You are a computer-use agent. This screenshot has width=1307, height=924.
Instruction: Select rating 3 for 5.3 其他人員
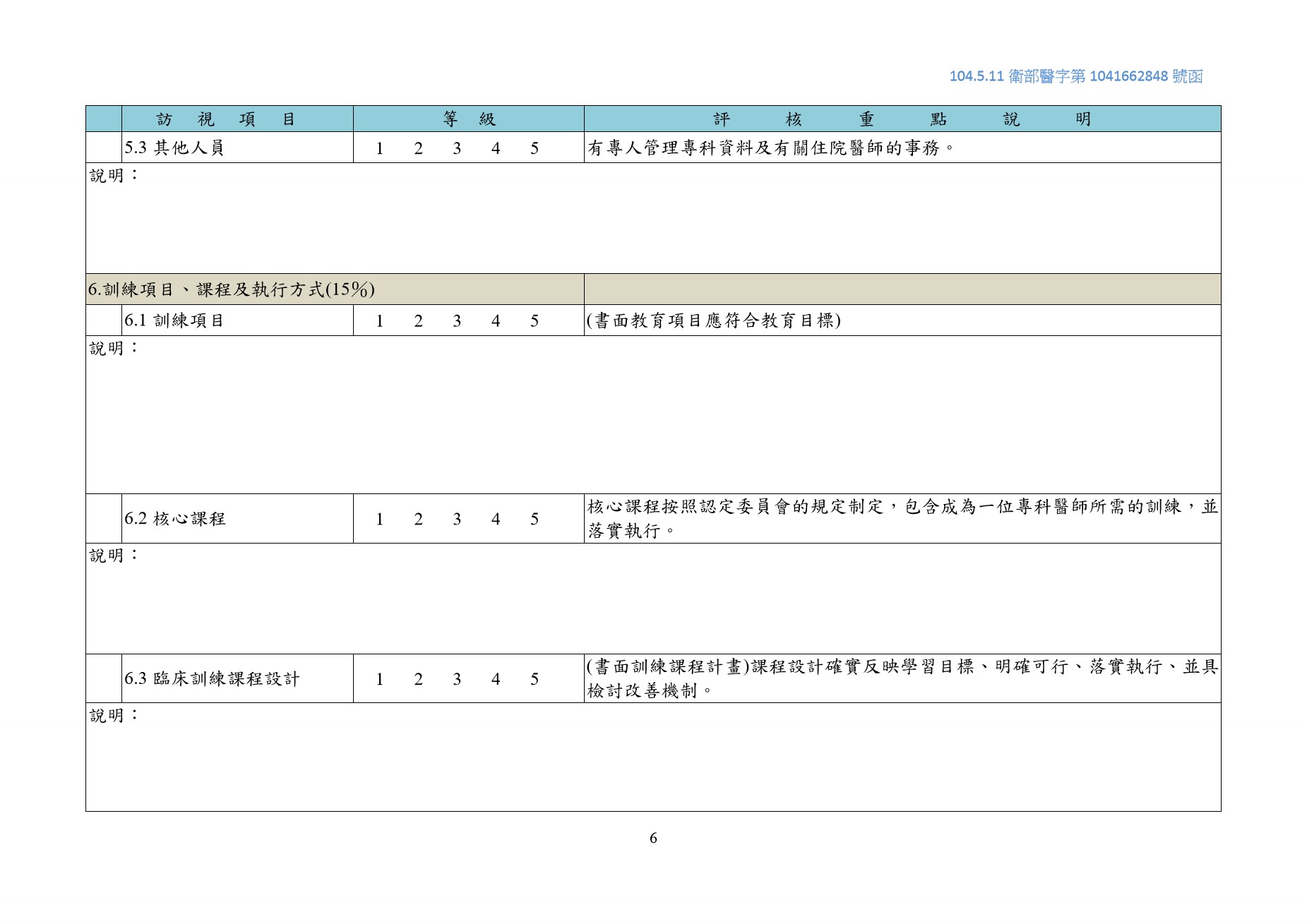click(457, 148)
